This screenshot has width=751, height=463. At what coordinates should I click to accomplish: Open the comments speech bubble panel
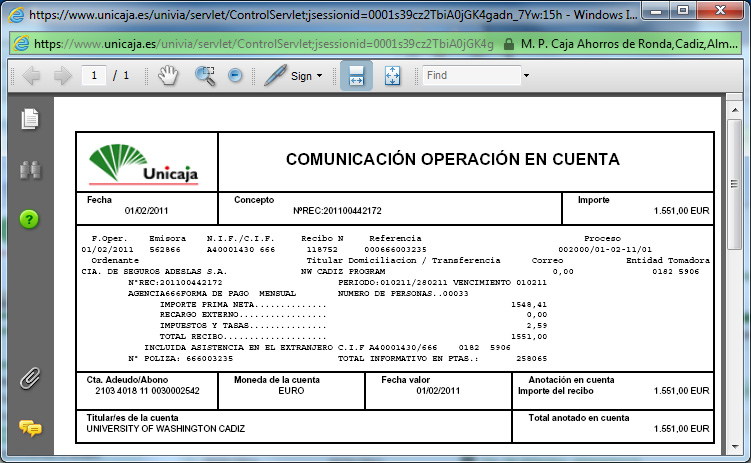(x=30, y=428)
